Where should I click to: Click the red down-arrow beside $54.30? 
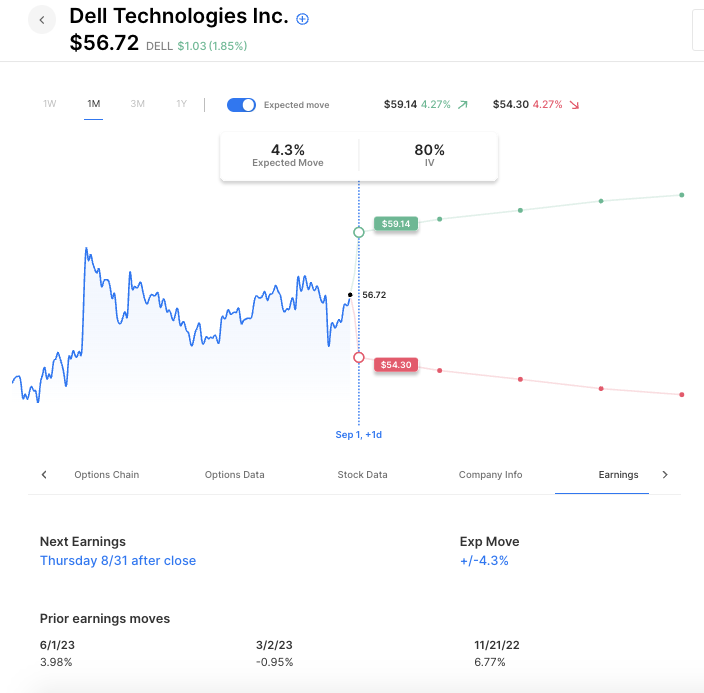tap(574, 104)
